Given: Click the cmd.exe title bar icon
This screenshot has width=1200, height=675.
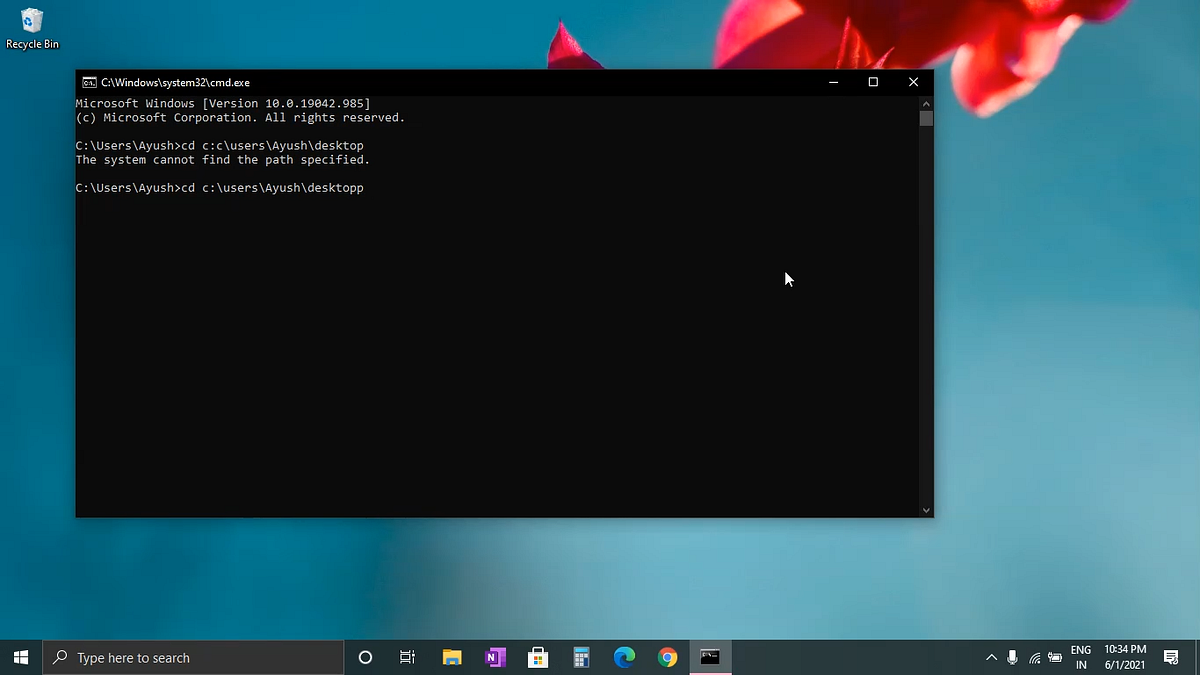Looking at the screenshot, I should 89,82.
